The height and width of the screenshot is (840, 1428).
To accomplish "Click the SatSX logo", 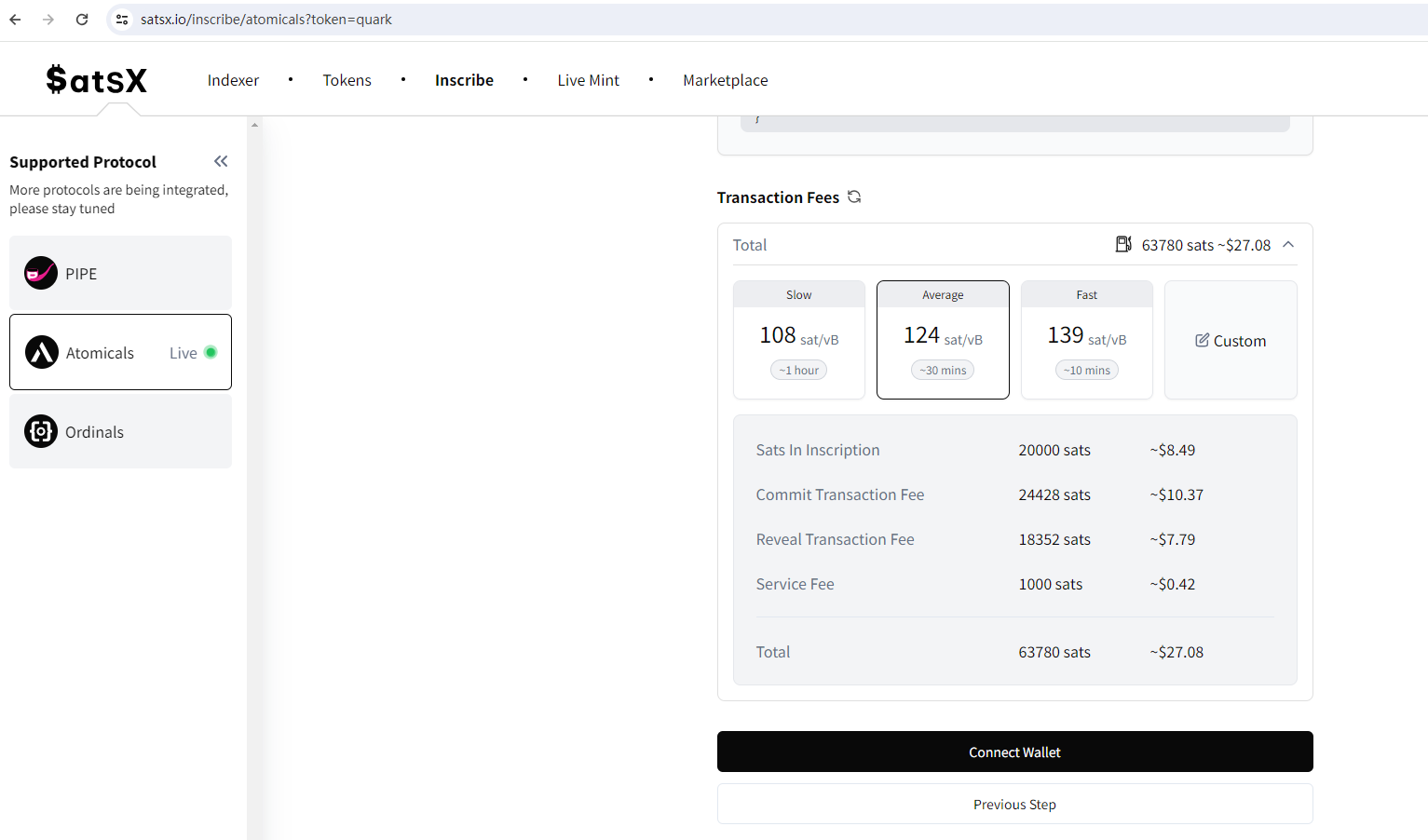I will [x=97, y=80].
